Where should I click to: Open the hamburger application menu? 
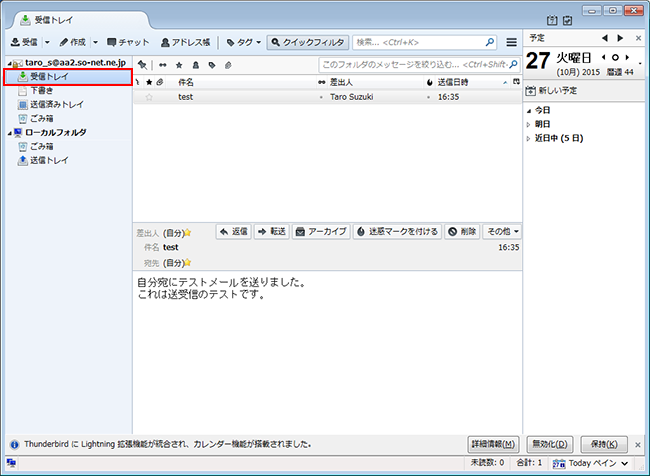click(511, 43)
